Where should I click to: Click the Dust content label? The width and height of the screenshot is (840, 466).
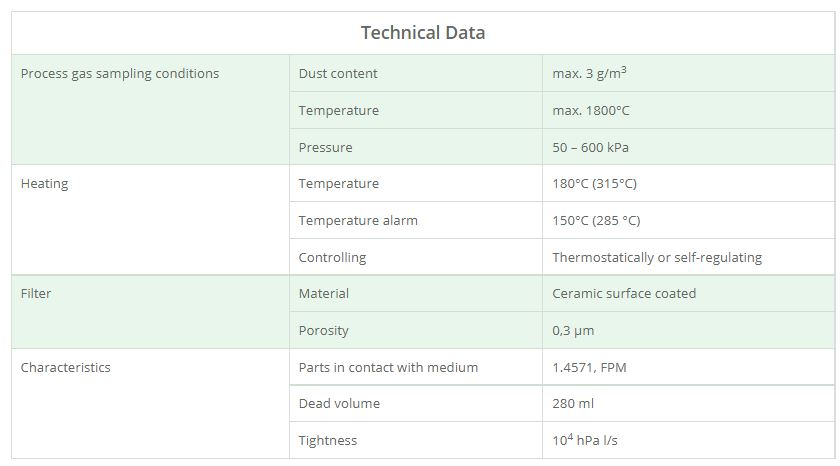click(338, 74)
